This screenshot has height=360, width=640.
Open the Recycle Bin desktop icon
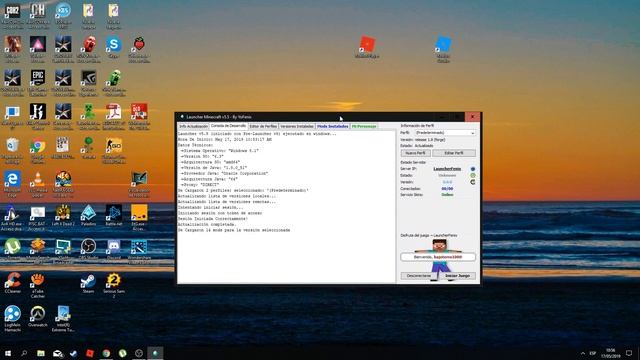coord(13,151)
